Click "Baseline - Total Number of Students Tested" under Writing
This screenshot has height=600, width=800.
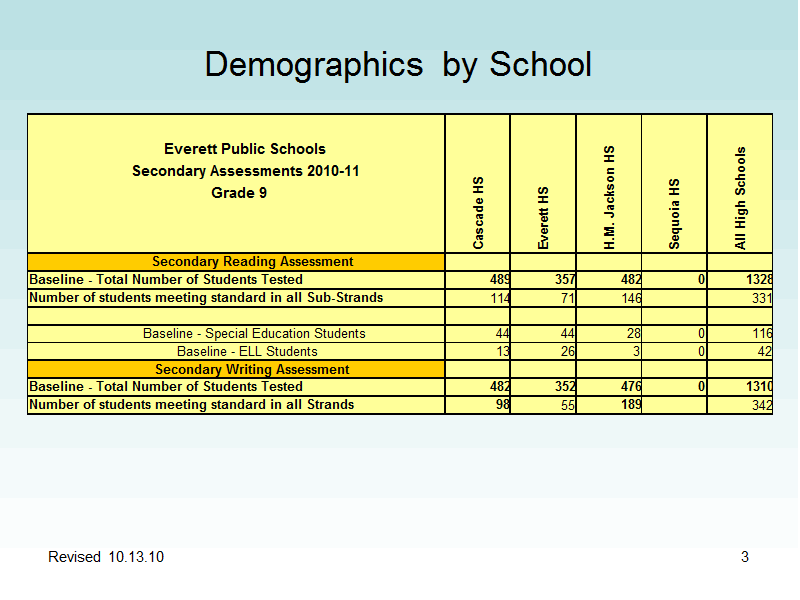[x=166, y=387]
